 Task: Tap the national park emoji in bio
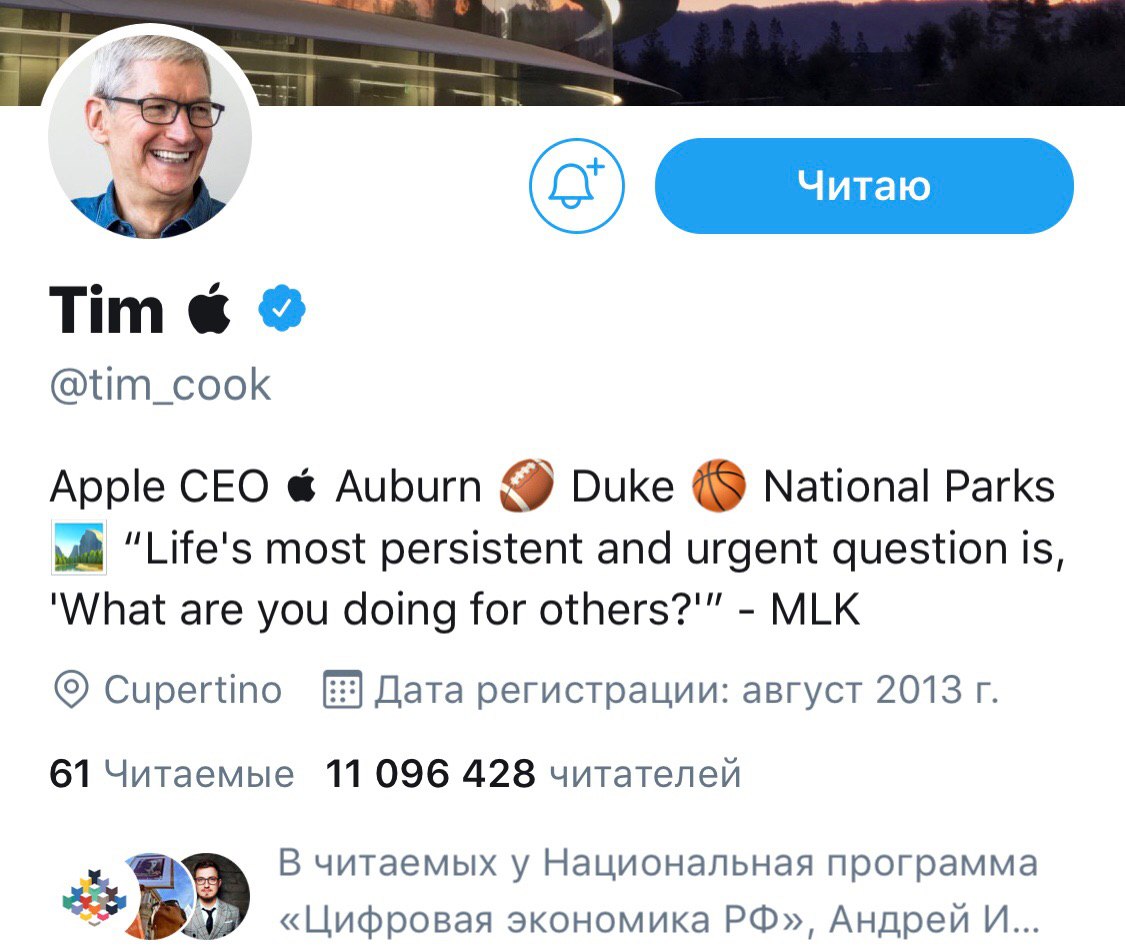click(79, 548)
